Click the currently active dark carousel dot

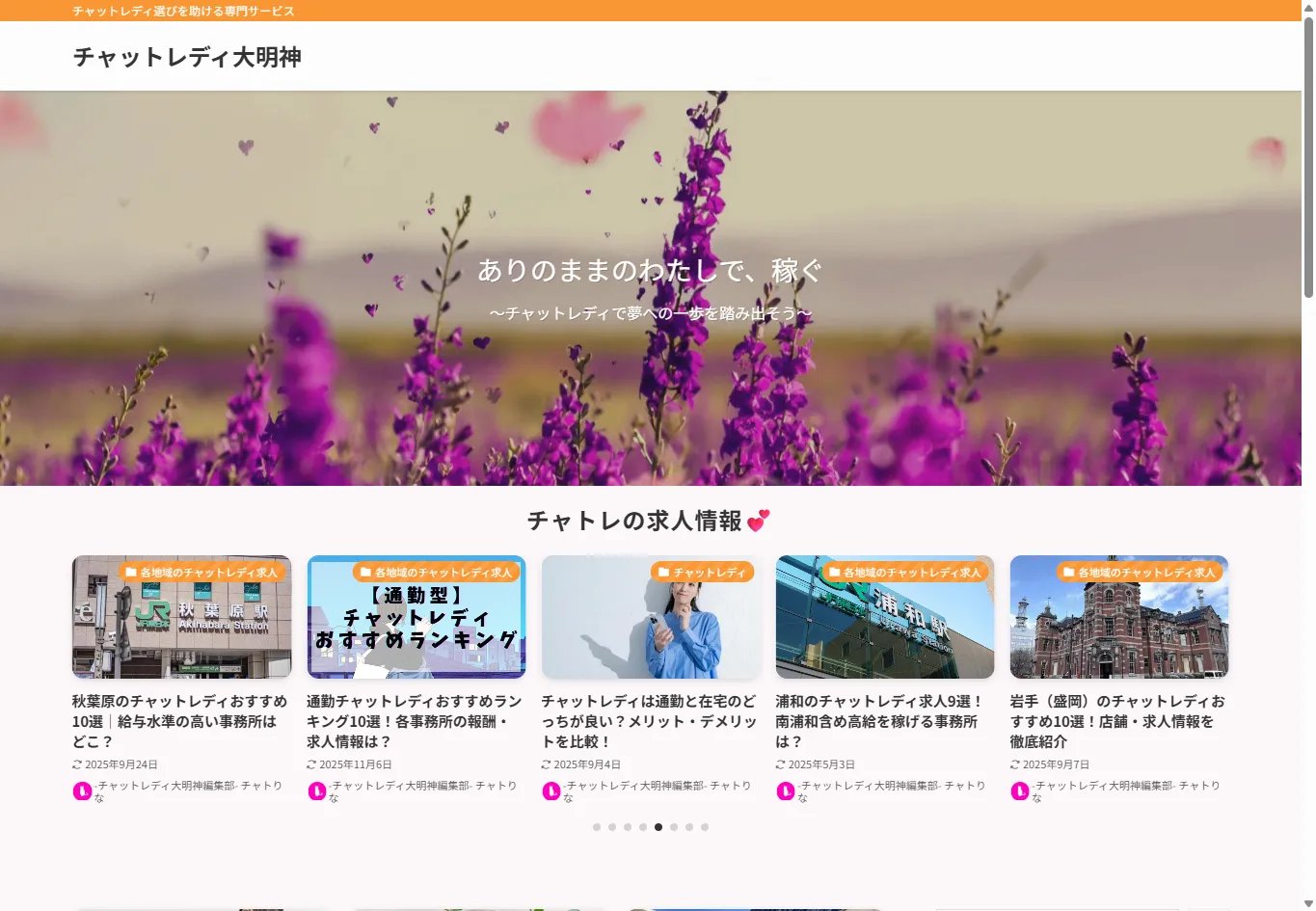click(658, 827)
